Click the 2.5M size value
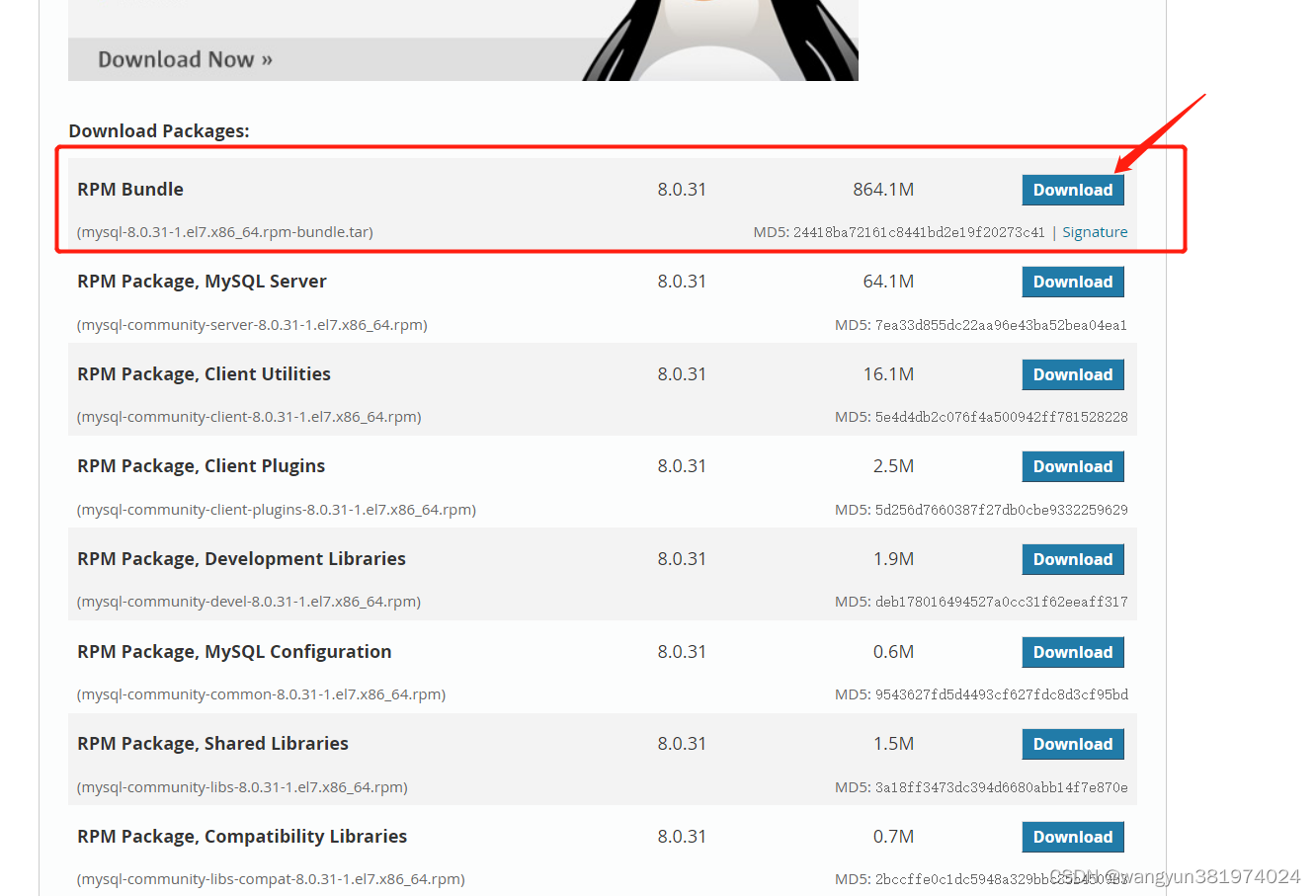 click(x=893, y=466)
